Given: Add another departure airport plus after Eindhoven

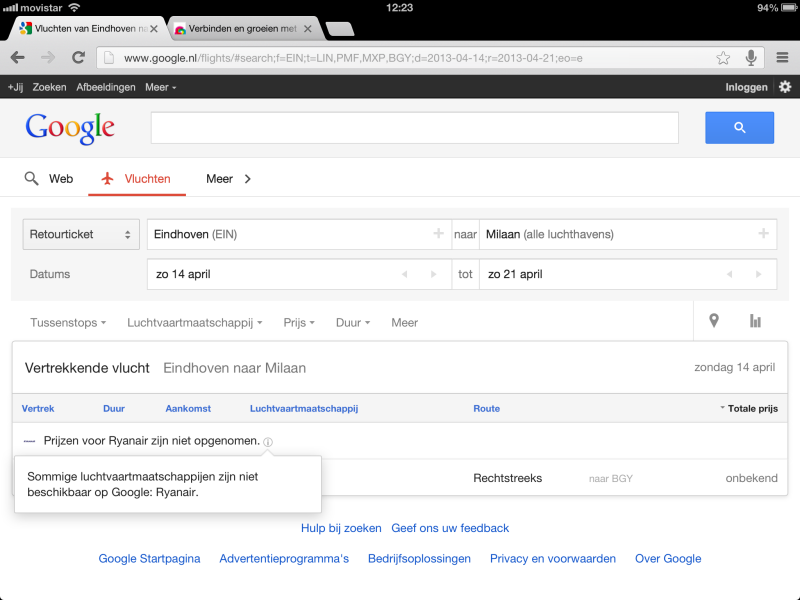Looking at the screenshot, I should (438, 234).
